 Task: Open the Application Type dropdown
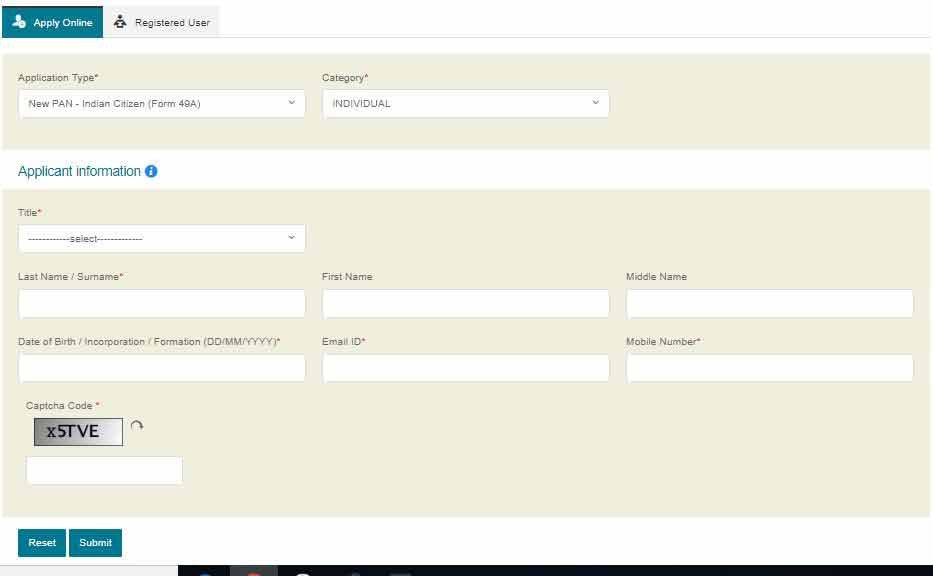click(162, 104)
